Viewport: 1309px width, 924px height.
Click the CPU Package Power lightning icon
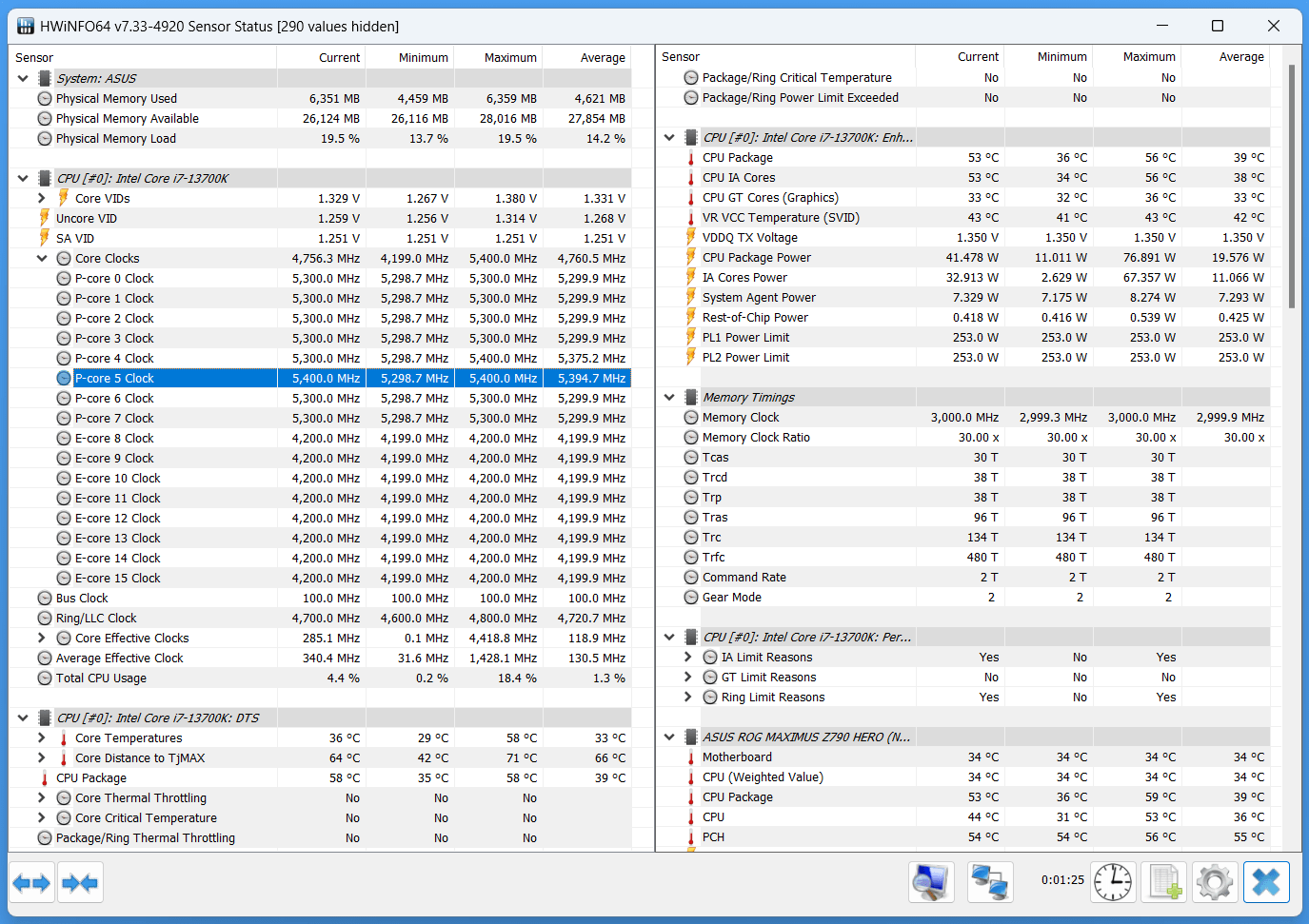coord(691,257)
